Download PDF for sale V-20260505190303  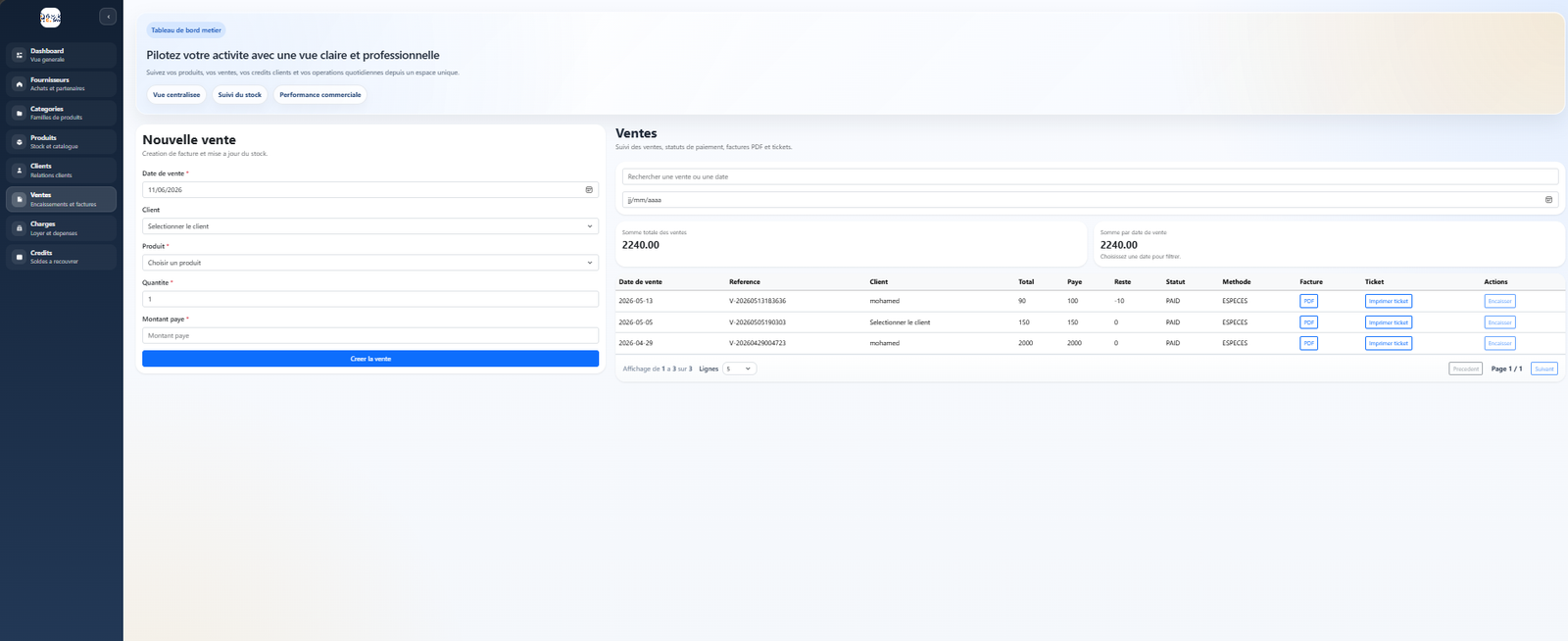(1308, 322)
